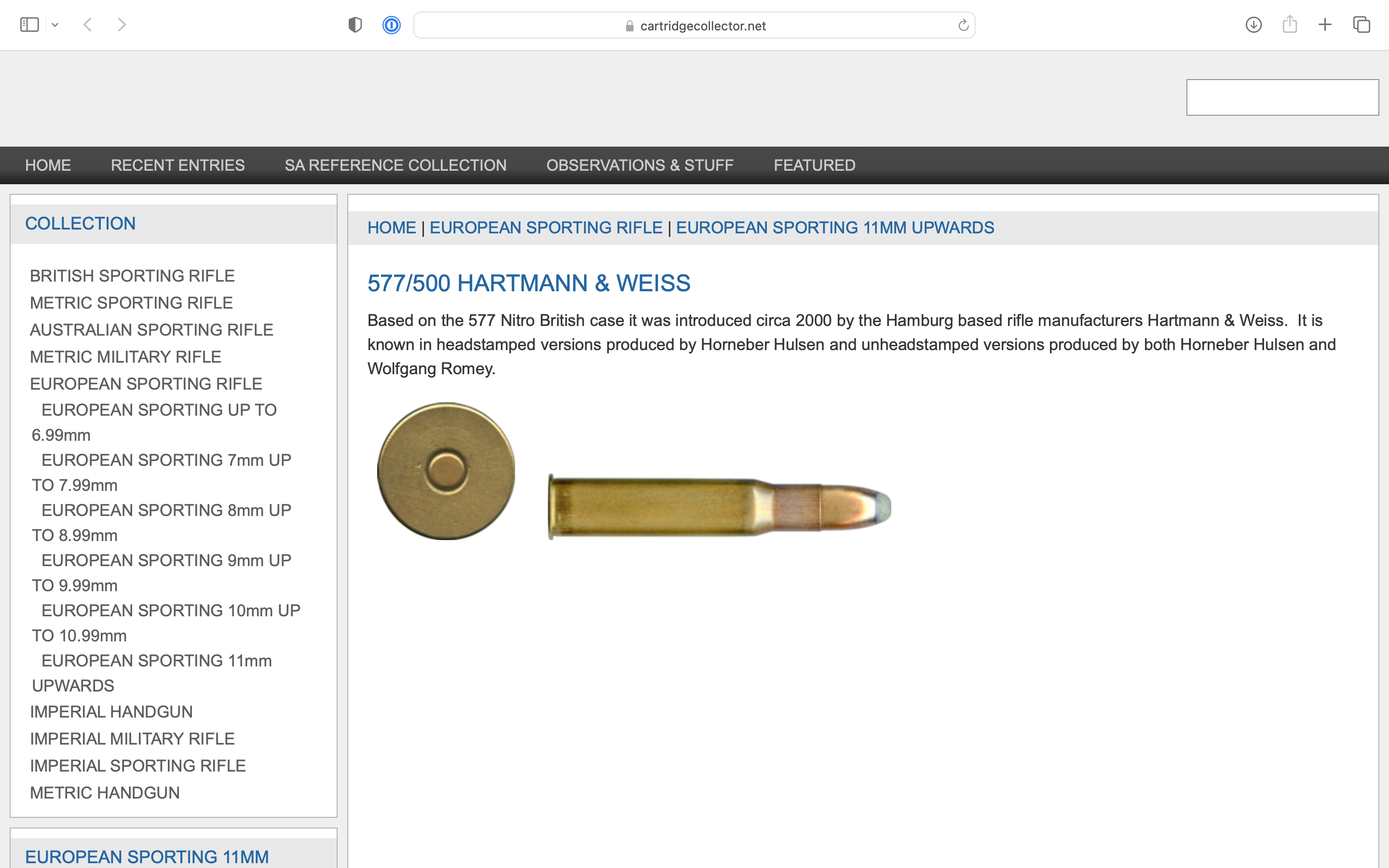The height and width of the screenshot is (868, 1389).
Task: Open a new tab with the plus icon
Action: tap(1325, 25)
